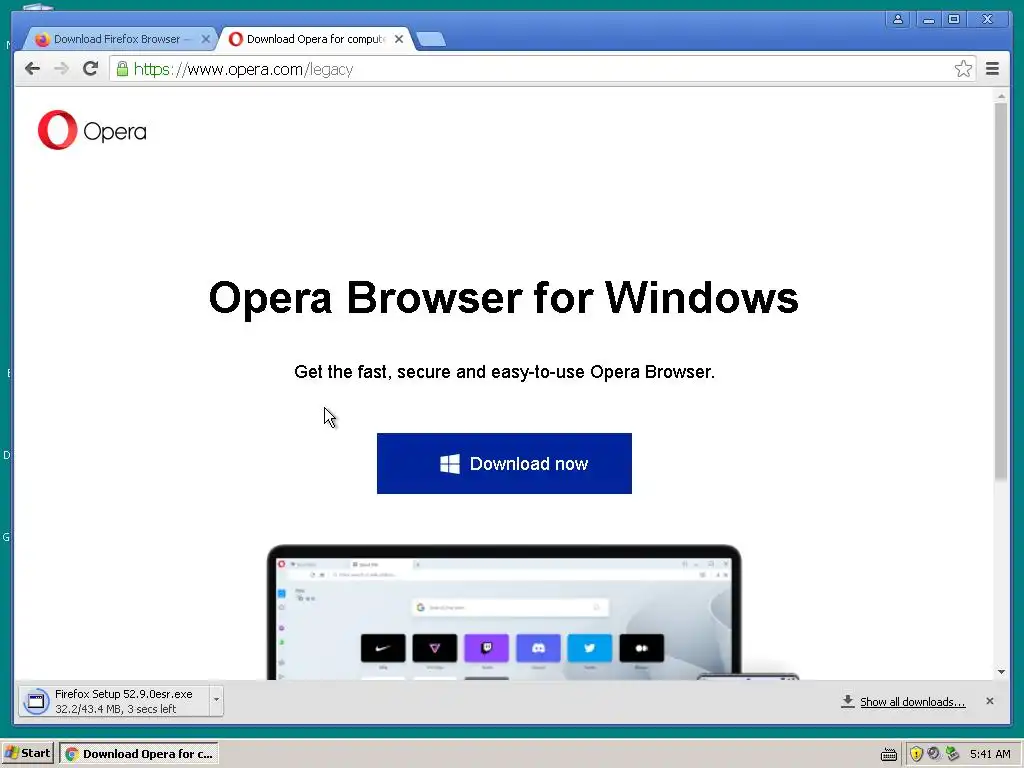Viewport: 1024px width, 768px height.
Task: Close the downloads bar
Action: tap(989, 701)
